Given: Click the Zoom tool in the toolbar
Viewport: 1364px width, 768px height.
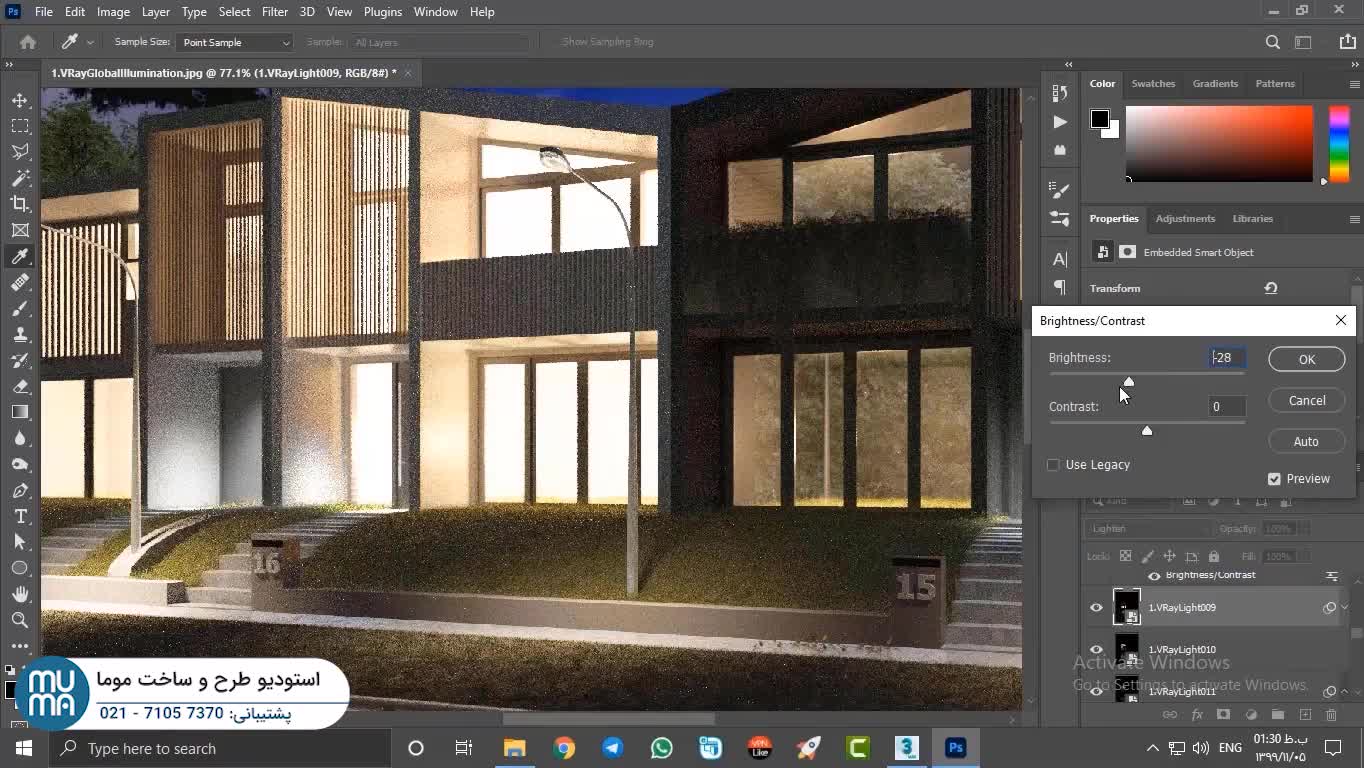Looking at the screenshot, I should [x=20, y=620].
